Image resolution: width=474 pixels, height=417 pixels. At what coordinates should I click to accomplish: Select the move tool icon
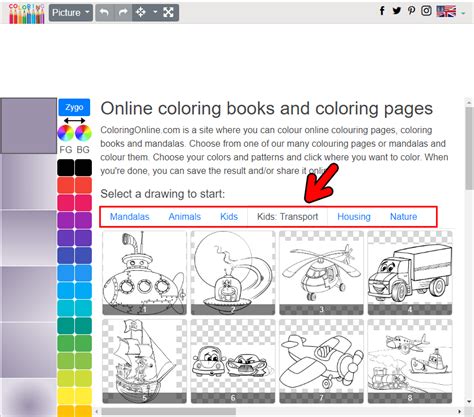tap(141, 13)
